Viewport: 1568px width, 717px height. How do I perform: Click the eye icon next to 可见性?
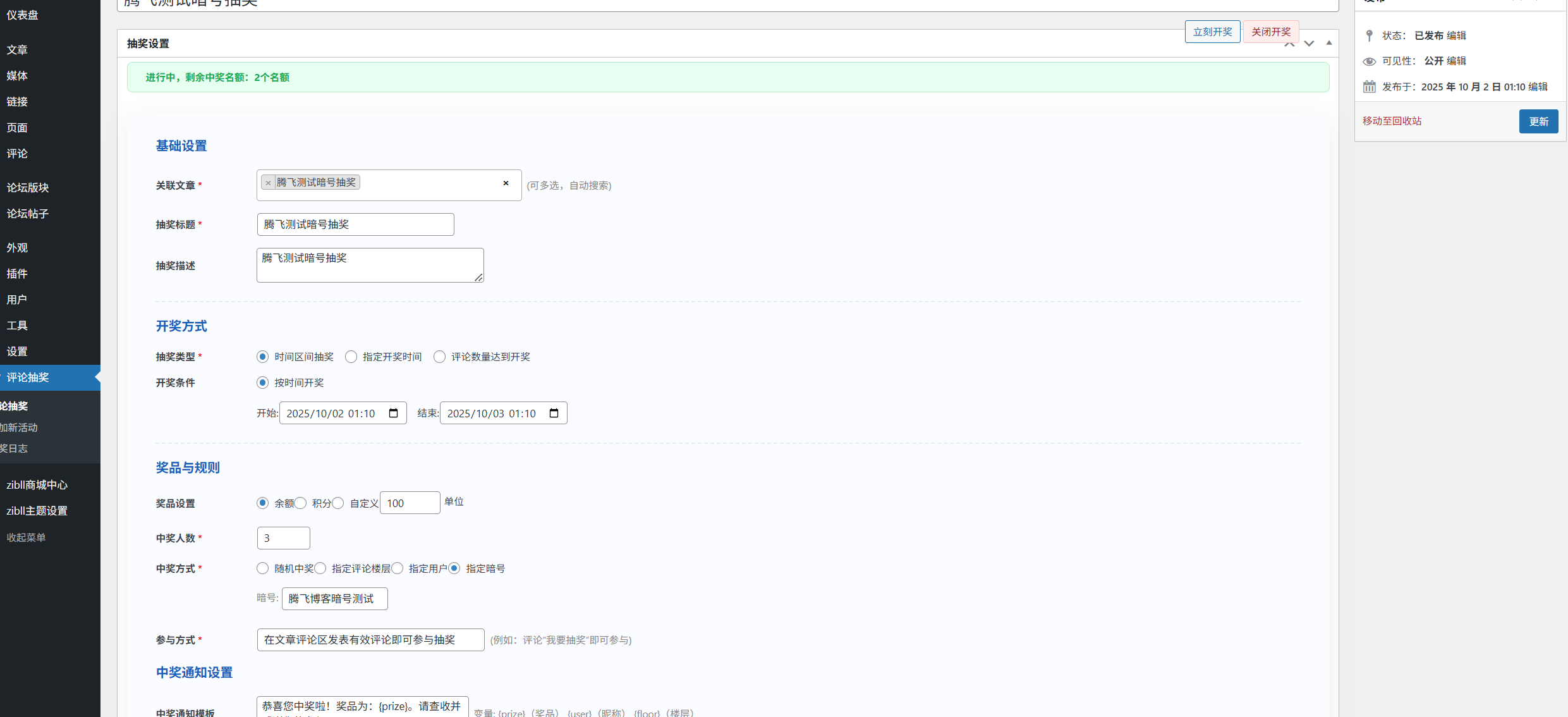(x=1369, y=61)
